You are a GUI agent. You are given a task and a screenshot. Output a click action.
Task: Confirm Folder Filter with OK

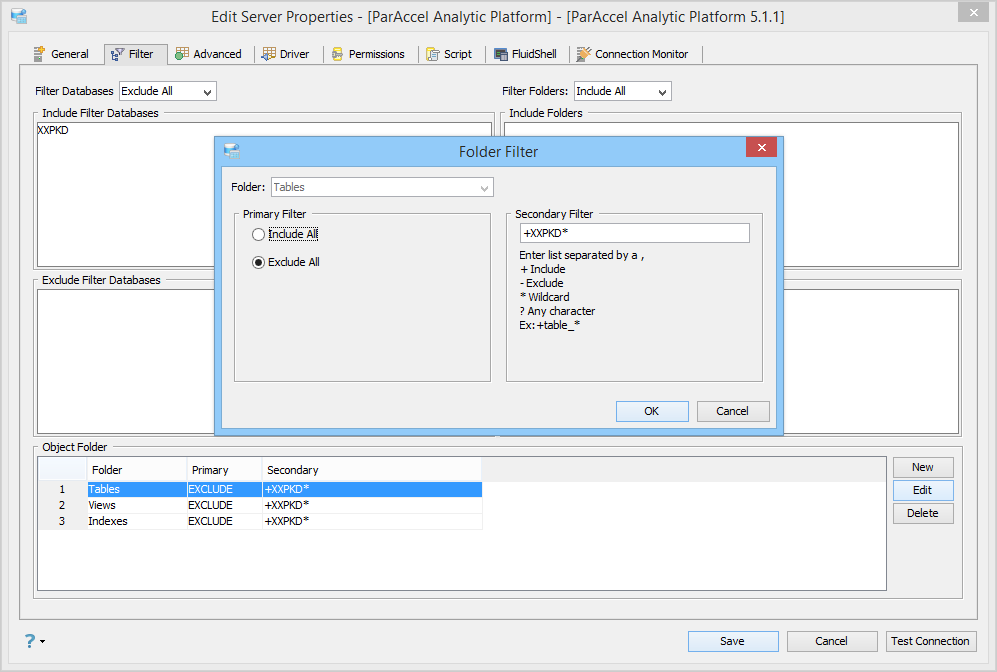click(652, 411)
